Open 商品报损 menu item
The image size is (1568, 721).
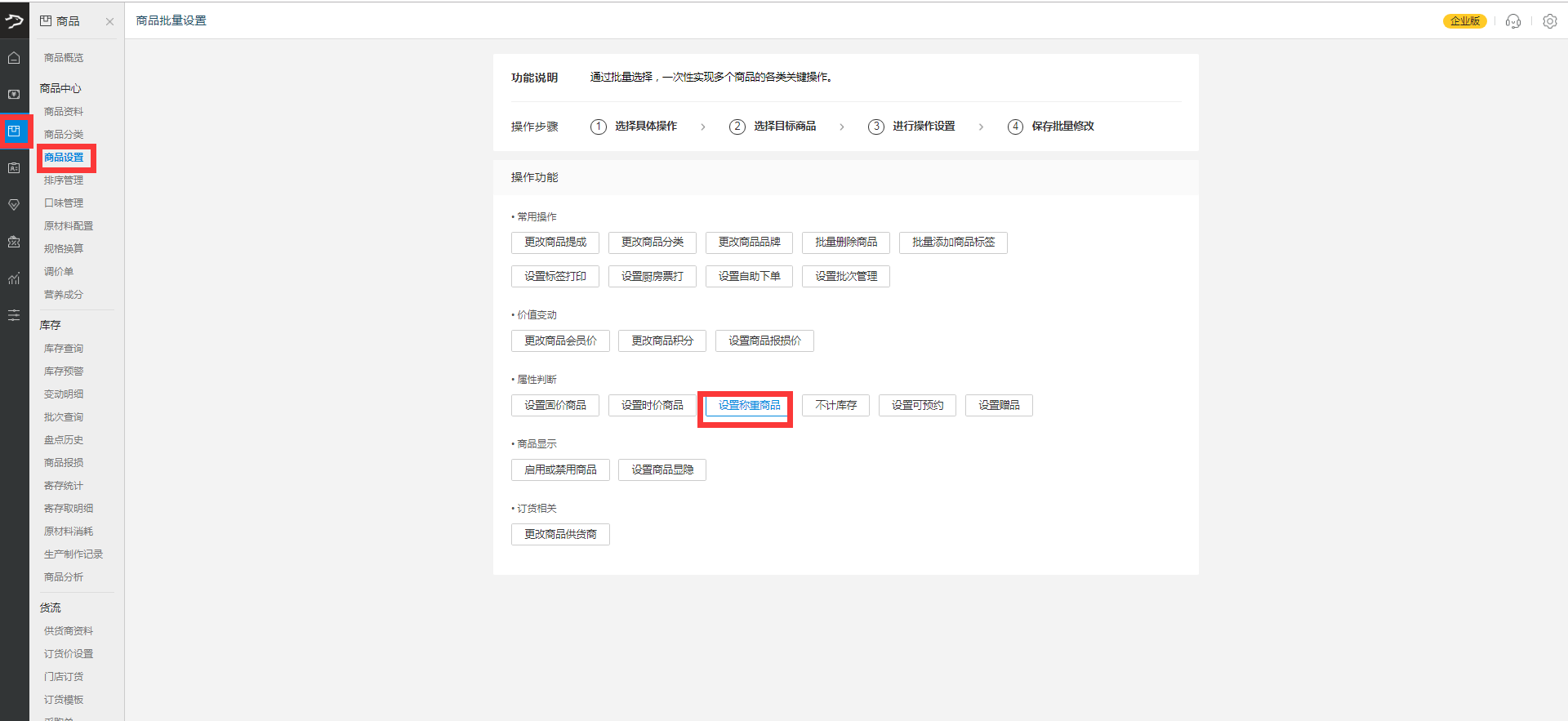[x=64, y=463]
